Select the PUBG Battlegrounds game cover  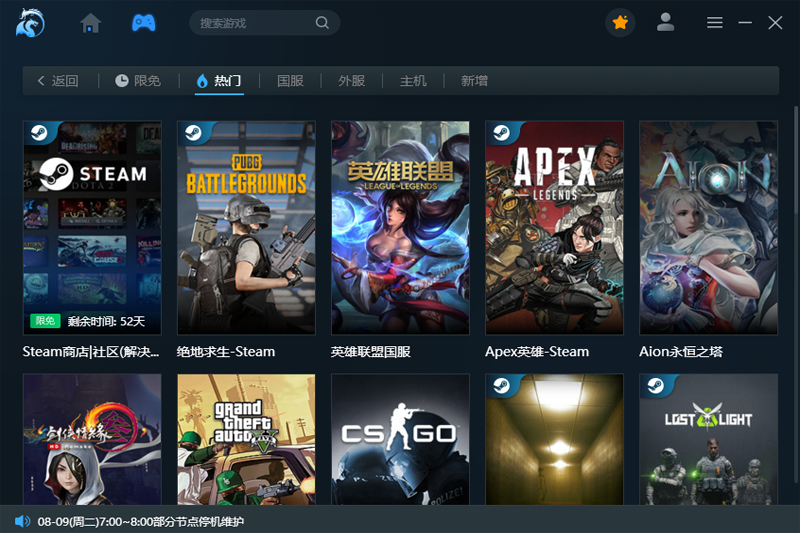(x=246, y=227)
